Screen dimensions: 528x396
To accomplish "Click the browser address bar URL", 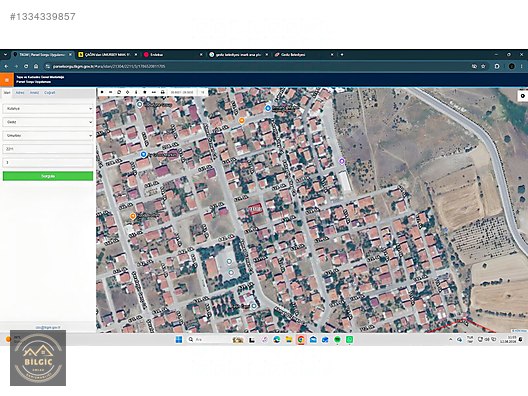I will tap(109, 66).
